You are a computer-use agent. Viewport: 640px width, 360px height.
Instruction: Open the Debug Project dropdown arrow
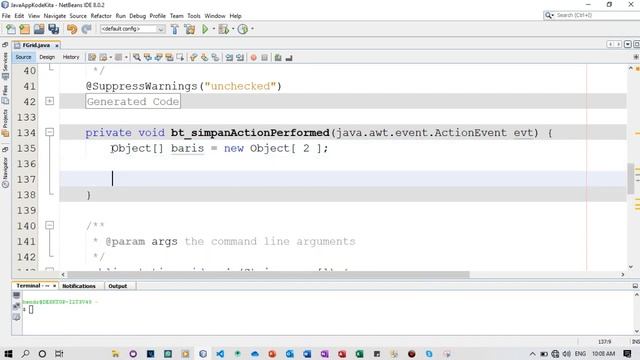coord(233,29)
